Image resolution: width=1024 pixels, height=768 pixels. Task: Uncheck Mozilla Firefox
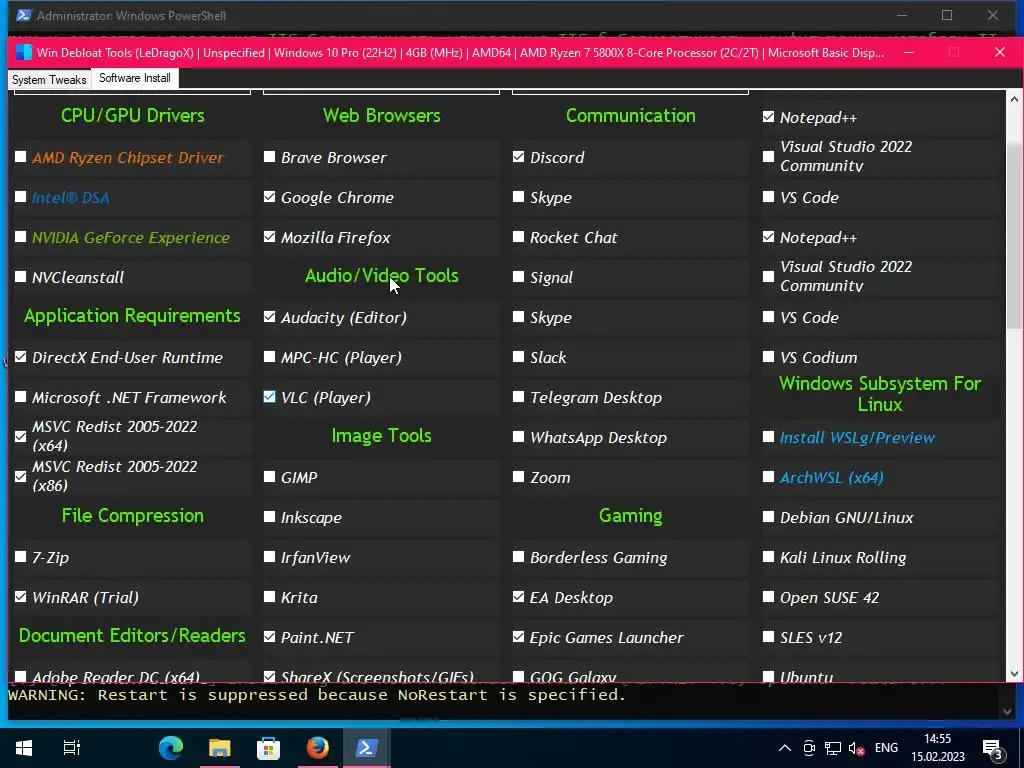click(269, 236)
